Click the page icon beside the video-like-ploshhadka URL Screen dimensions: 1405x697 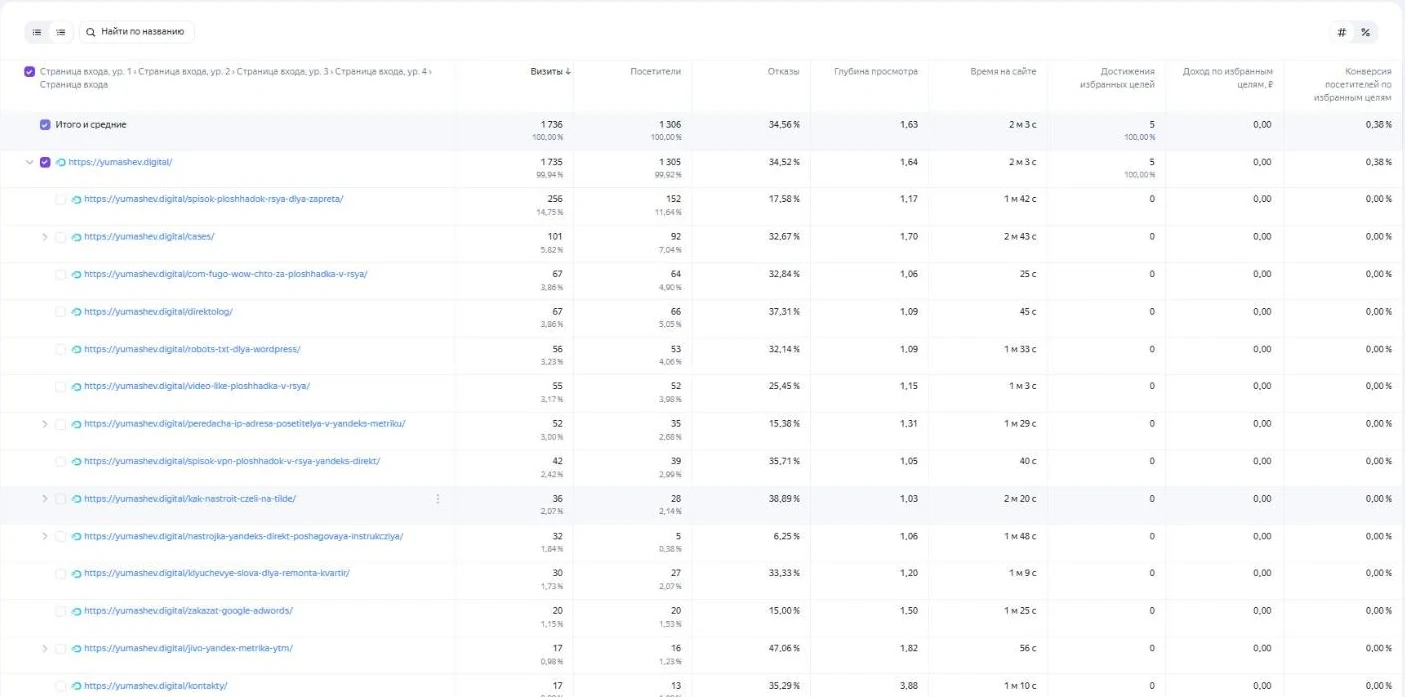(x=77, y=386)
